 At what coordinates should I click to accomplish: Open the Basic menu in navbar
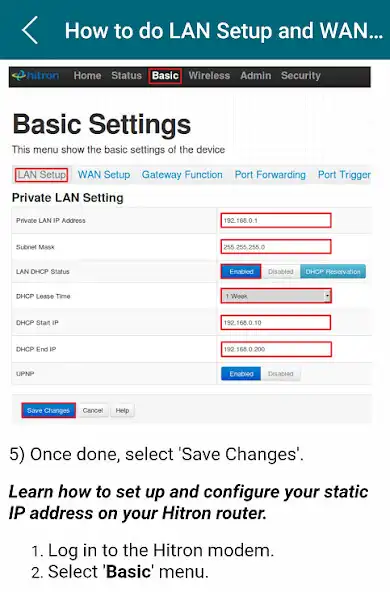tap(165, 76)
